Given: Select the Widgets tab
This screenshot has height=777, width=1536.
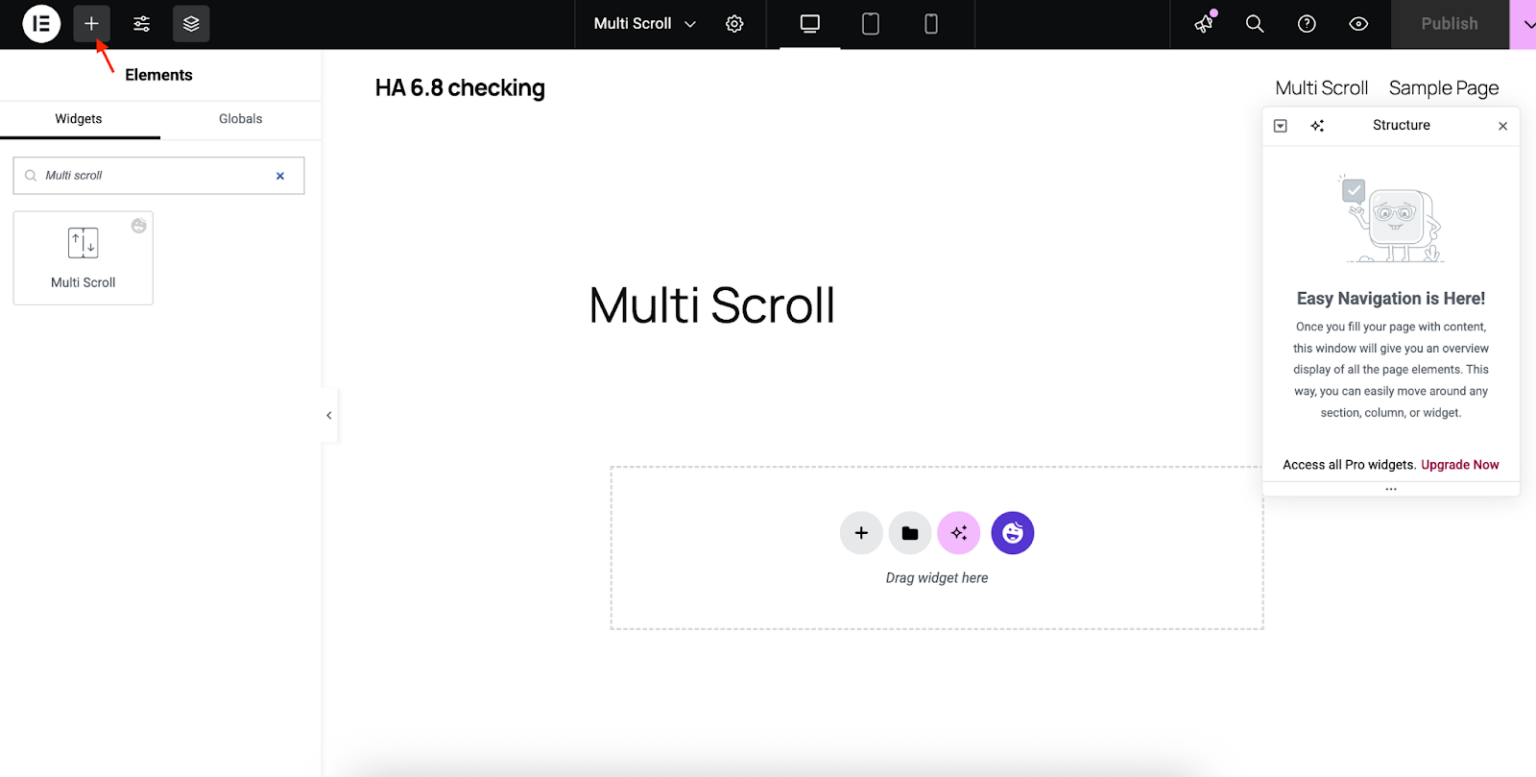Looking at the screenshot, I should tap(78, 119).
